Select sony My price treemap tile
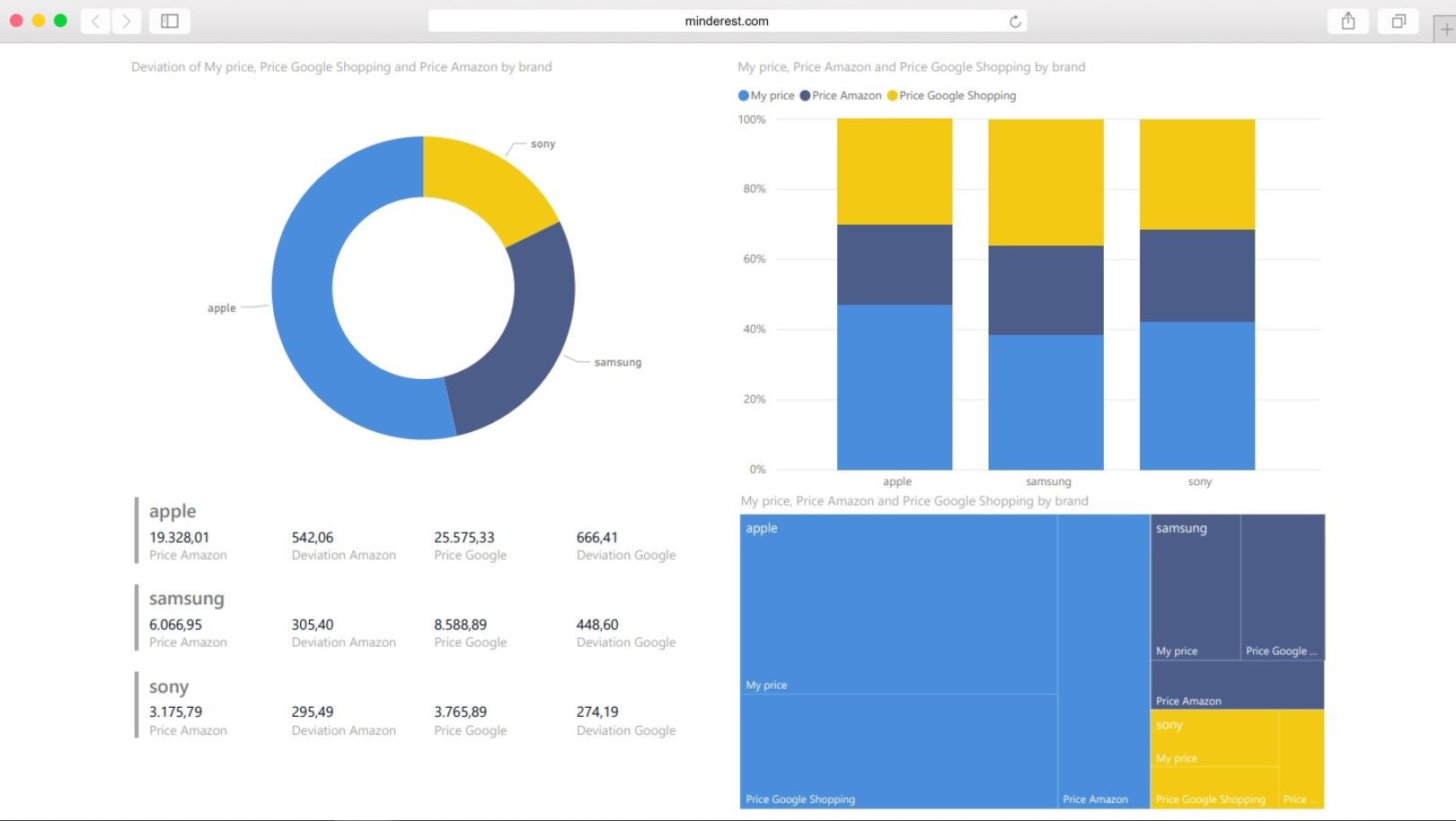The width and height of the screenshot is (1456, 821). tap(1214, 737)
